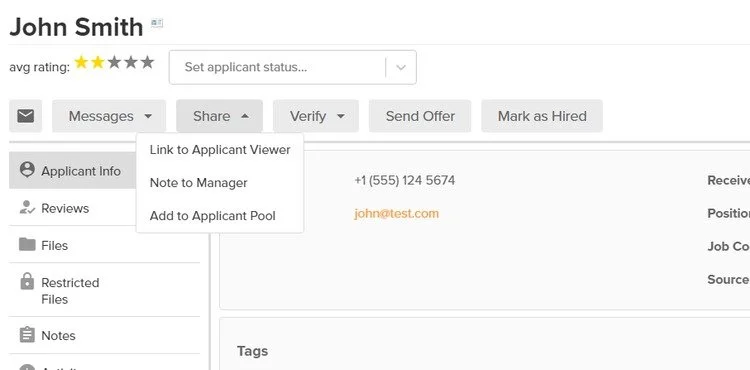Click the Notes clipboard icon

pos(27,335)
